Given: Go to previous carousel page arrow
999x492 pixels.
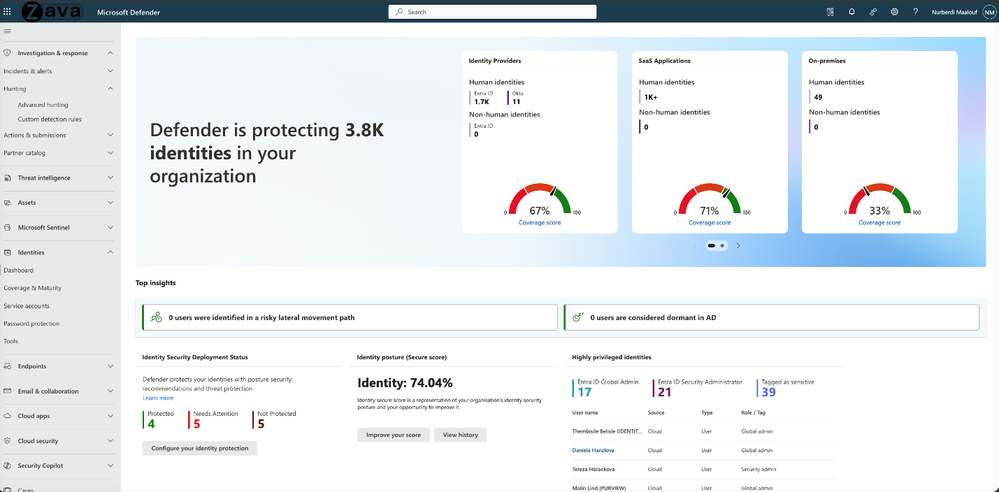Looking at the screenshot, I should (x=696, y=245).
